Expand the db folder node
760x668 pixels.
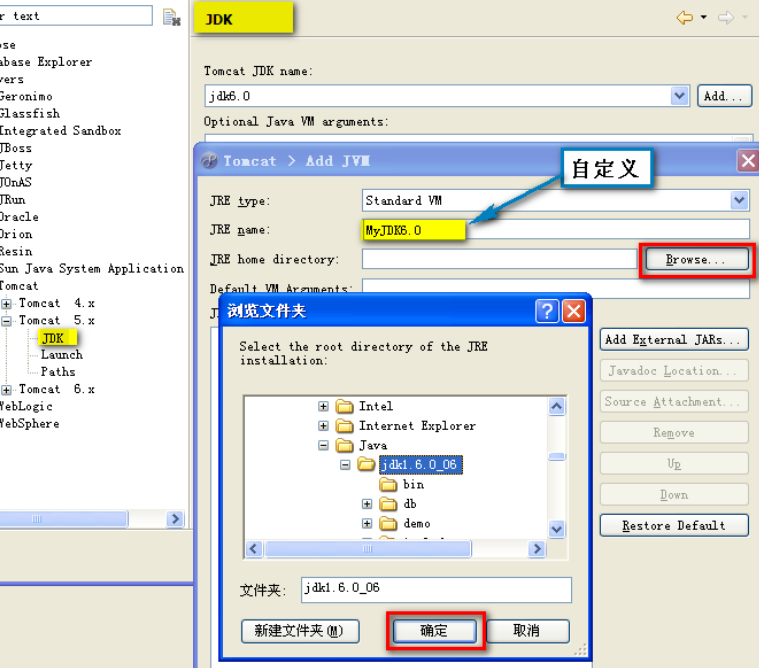pos(367,504)
